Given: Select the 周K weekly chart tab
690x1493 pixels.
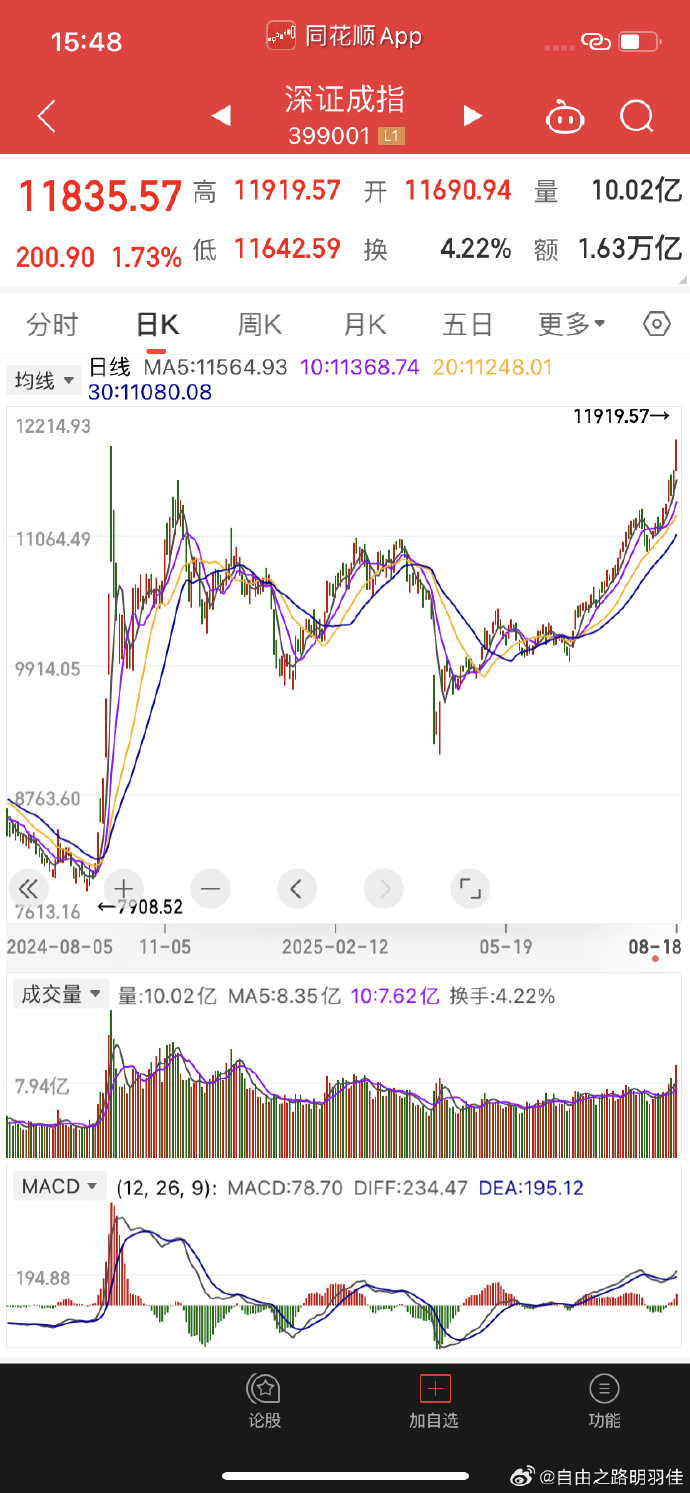Looking at the screenshot, I should point(259,324).
